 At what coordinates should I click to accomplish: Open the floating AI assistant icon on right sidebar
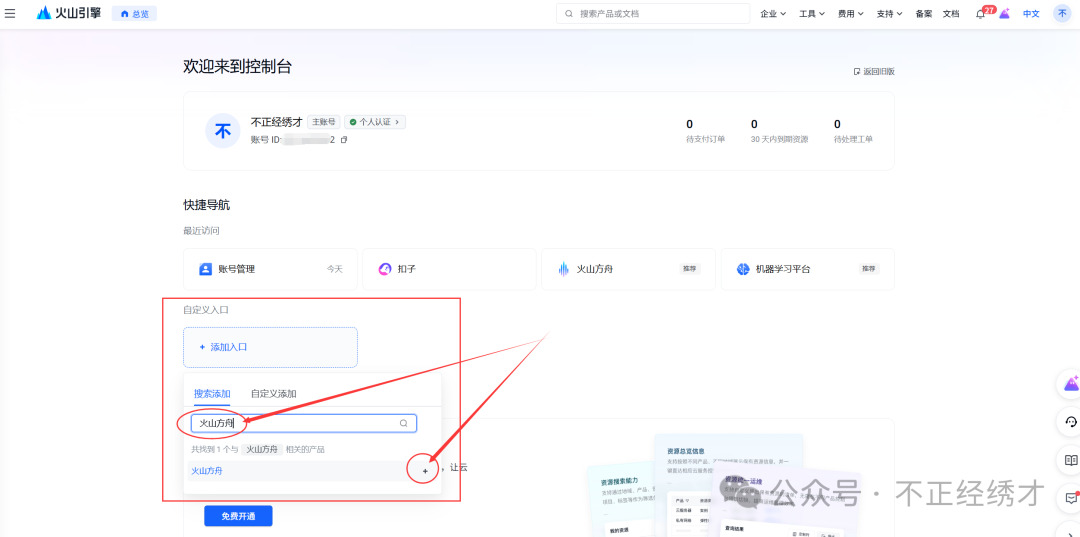click(x=1071, y=383)
